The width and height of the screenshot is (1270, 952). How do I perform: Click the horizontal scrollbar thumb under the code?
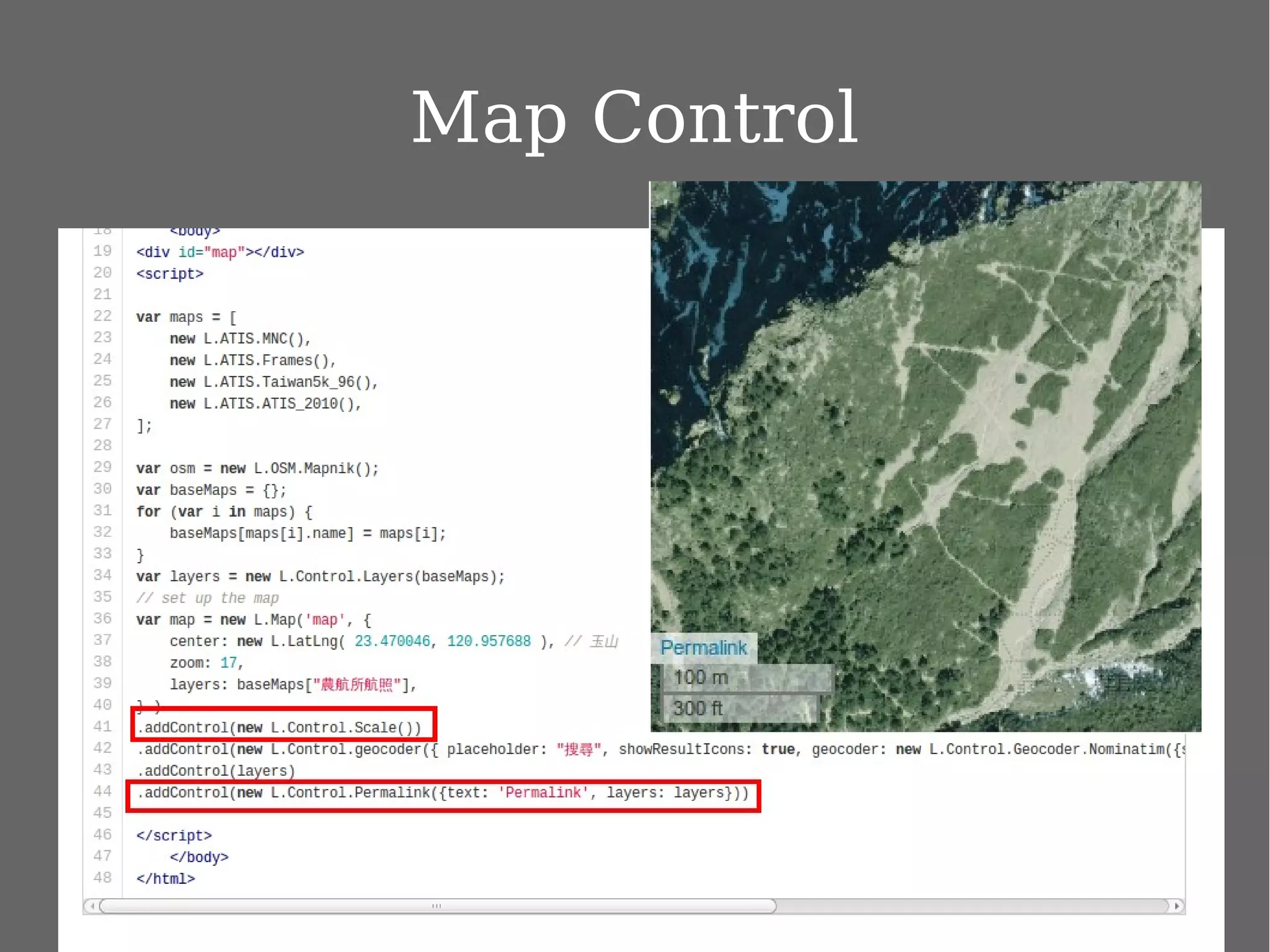pyautogui.click(x=438, y=906)
